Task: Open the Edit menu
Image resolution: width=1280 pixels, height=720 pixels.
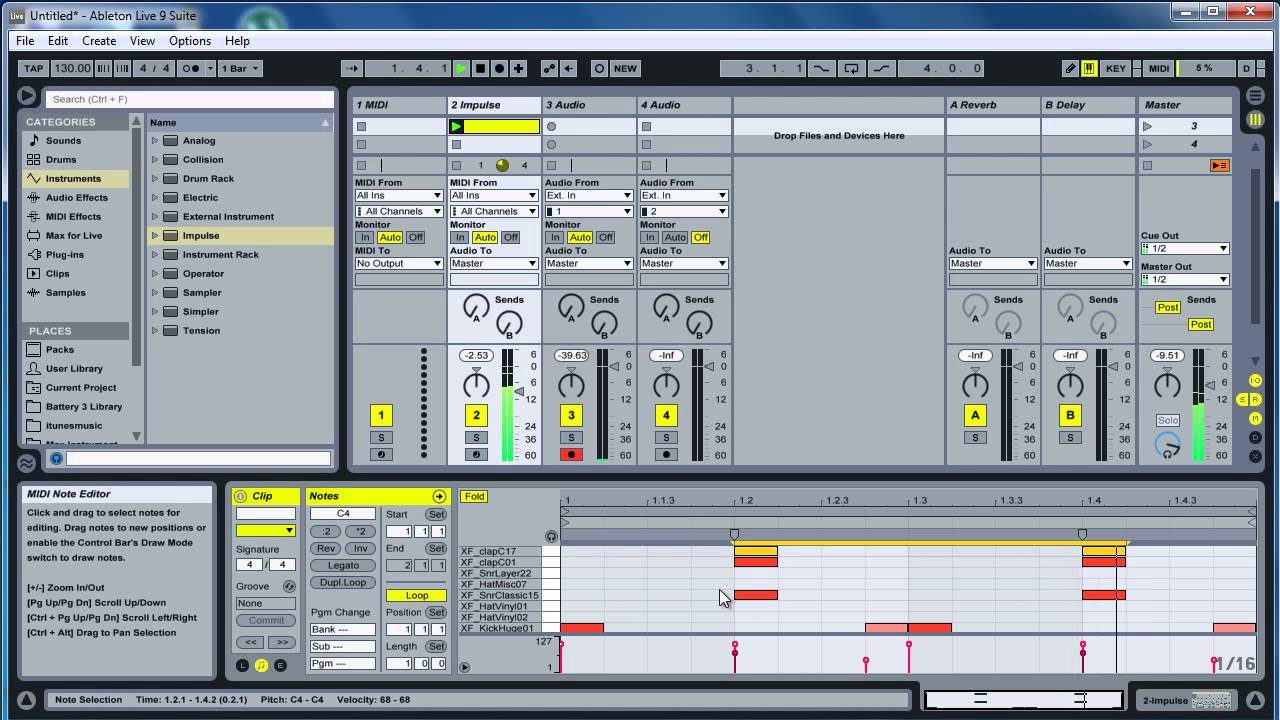Action: point(58,41)
